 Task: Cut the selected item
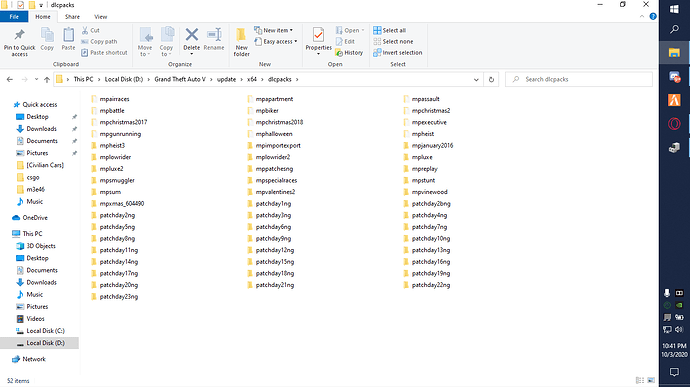(x=91, y=30)
